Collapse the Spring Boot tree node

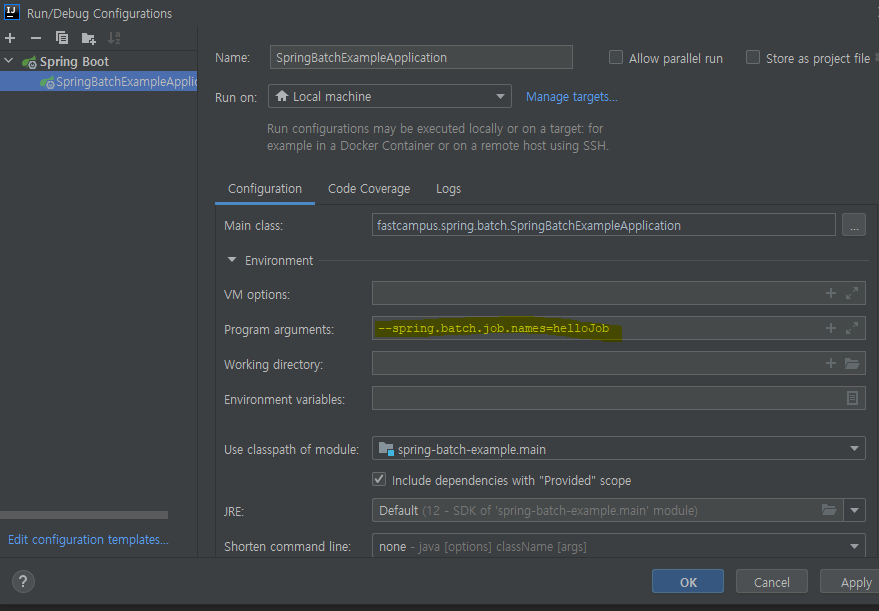coord(8,61)
